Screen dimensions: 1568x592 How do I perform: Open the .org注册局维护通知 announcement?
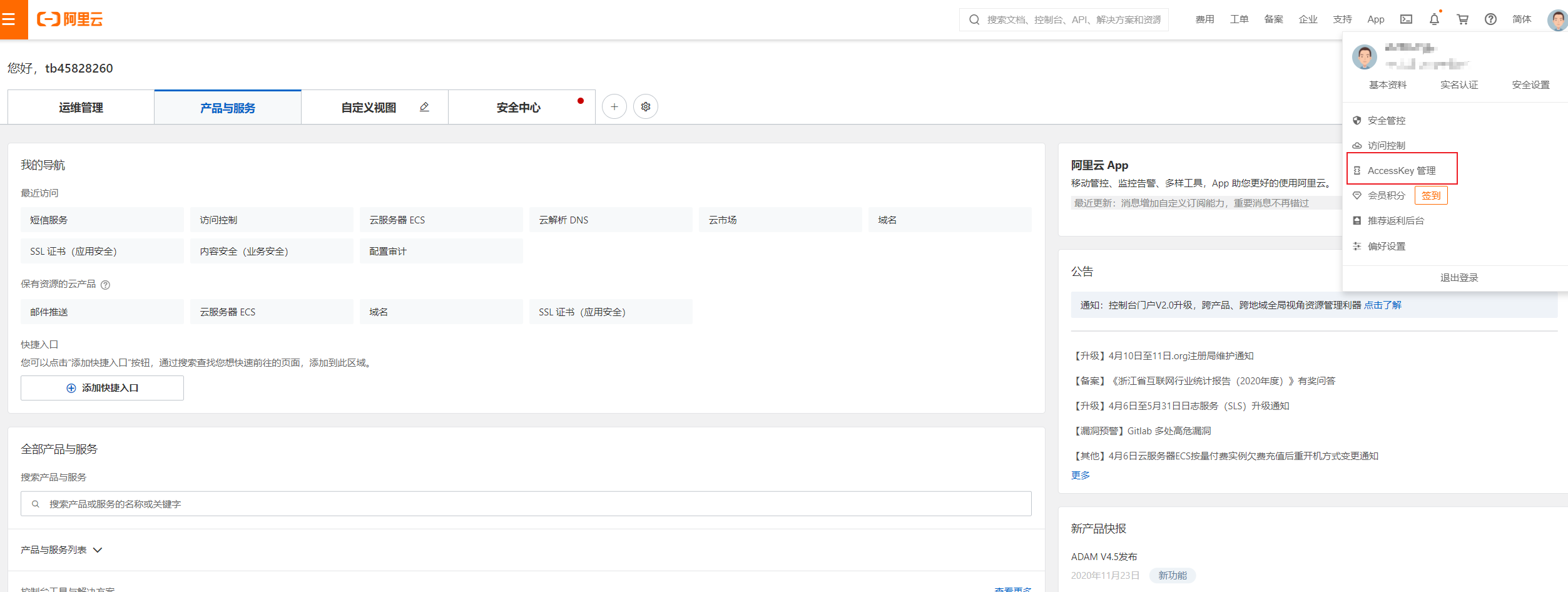(x=1163, y=356)
